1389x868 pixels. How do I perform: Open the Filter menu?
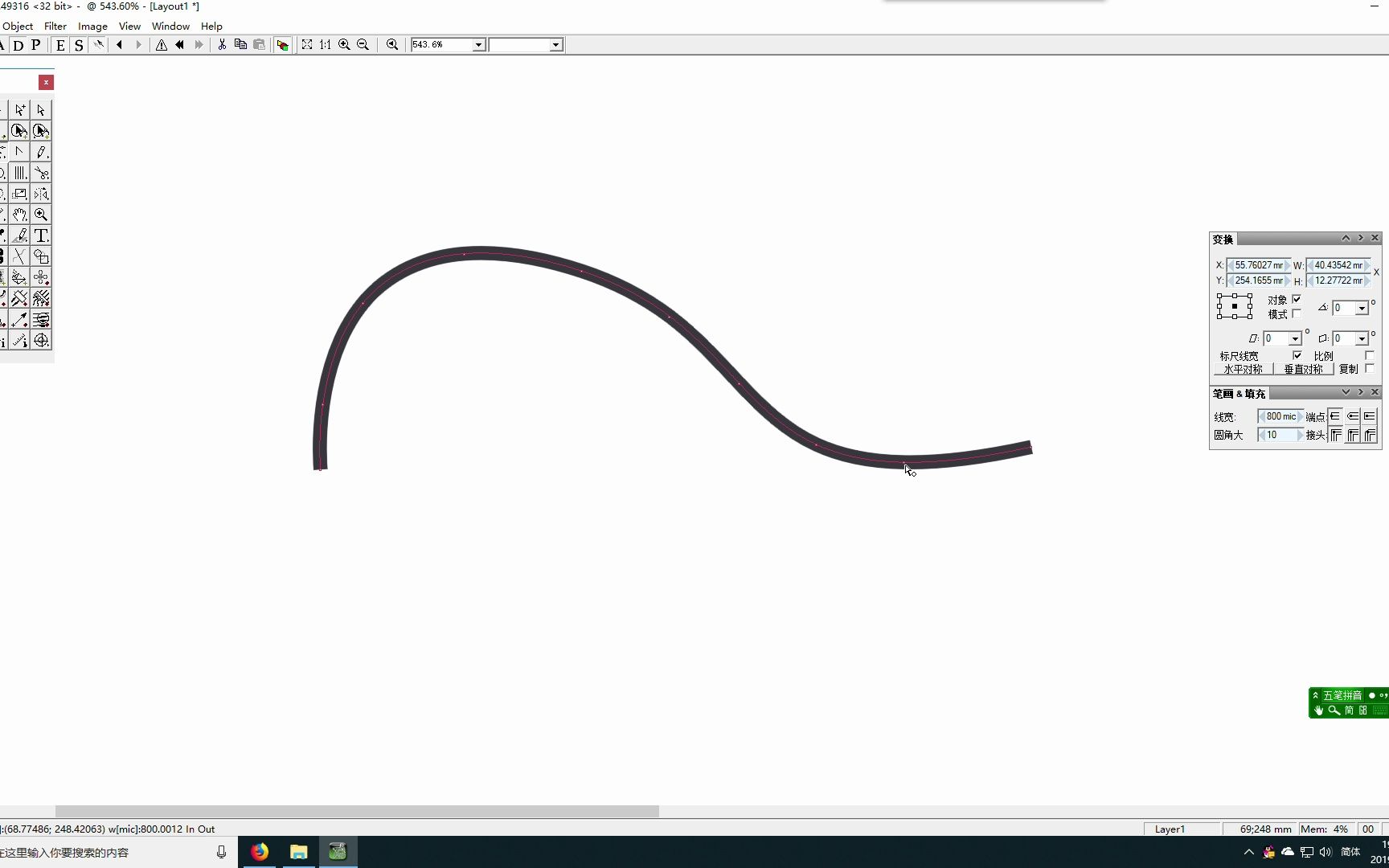click(x=55, y=27)
